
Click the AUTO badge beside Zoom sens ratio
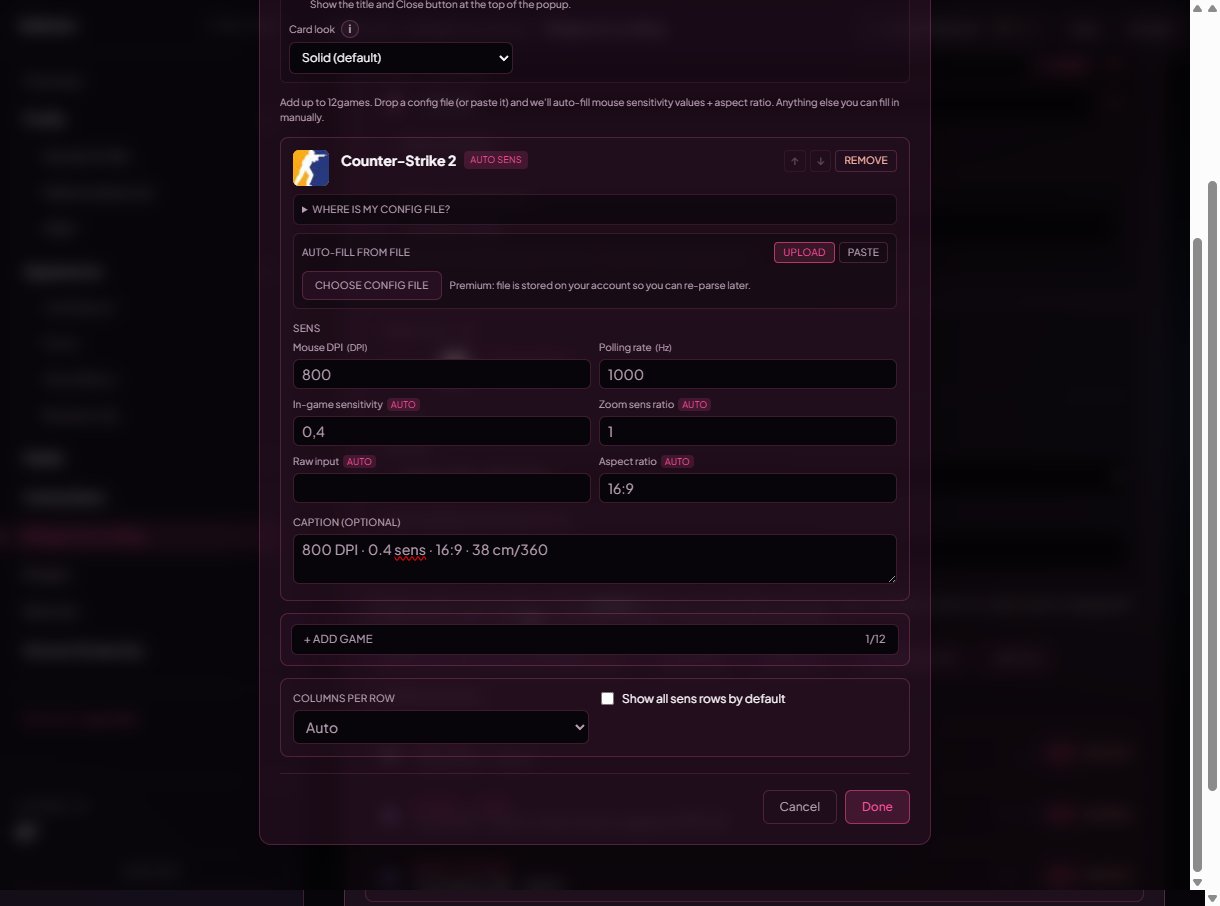pos(694,405)
